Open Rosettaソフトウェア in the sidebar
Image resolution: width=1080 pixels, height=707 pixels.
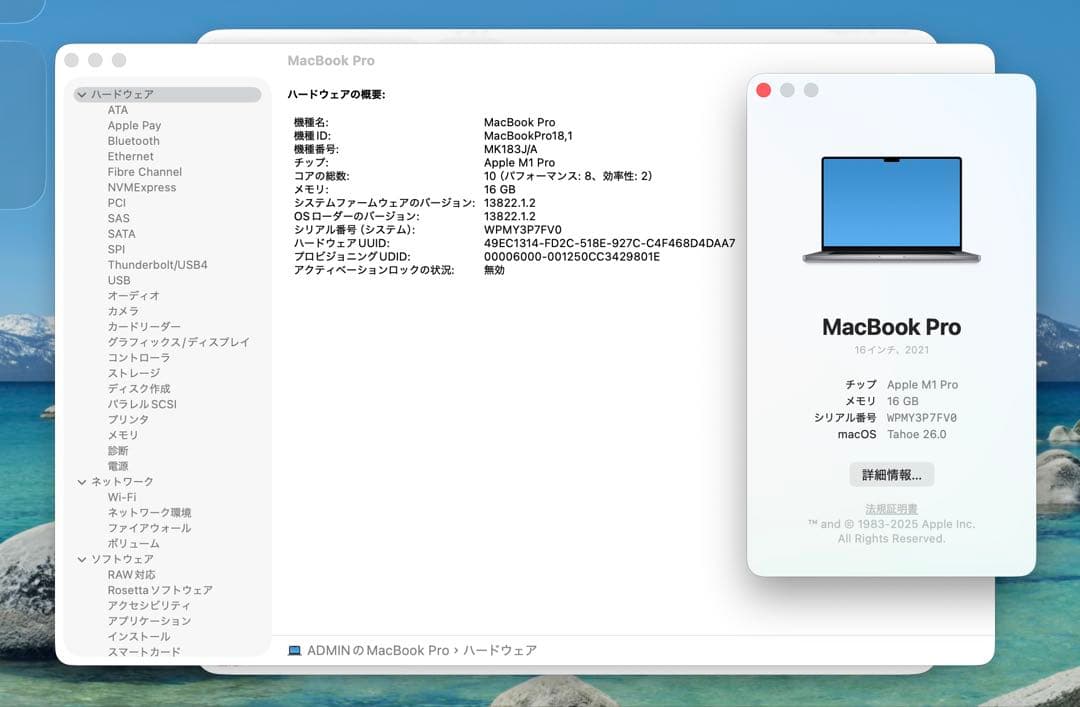pyautogui.click(x=160, y=591)
